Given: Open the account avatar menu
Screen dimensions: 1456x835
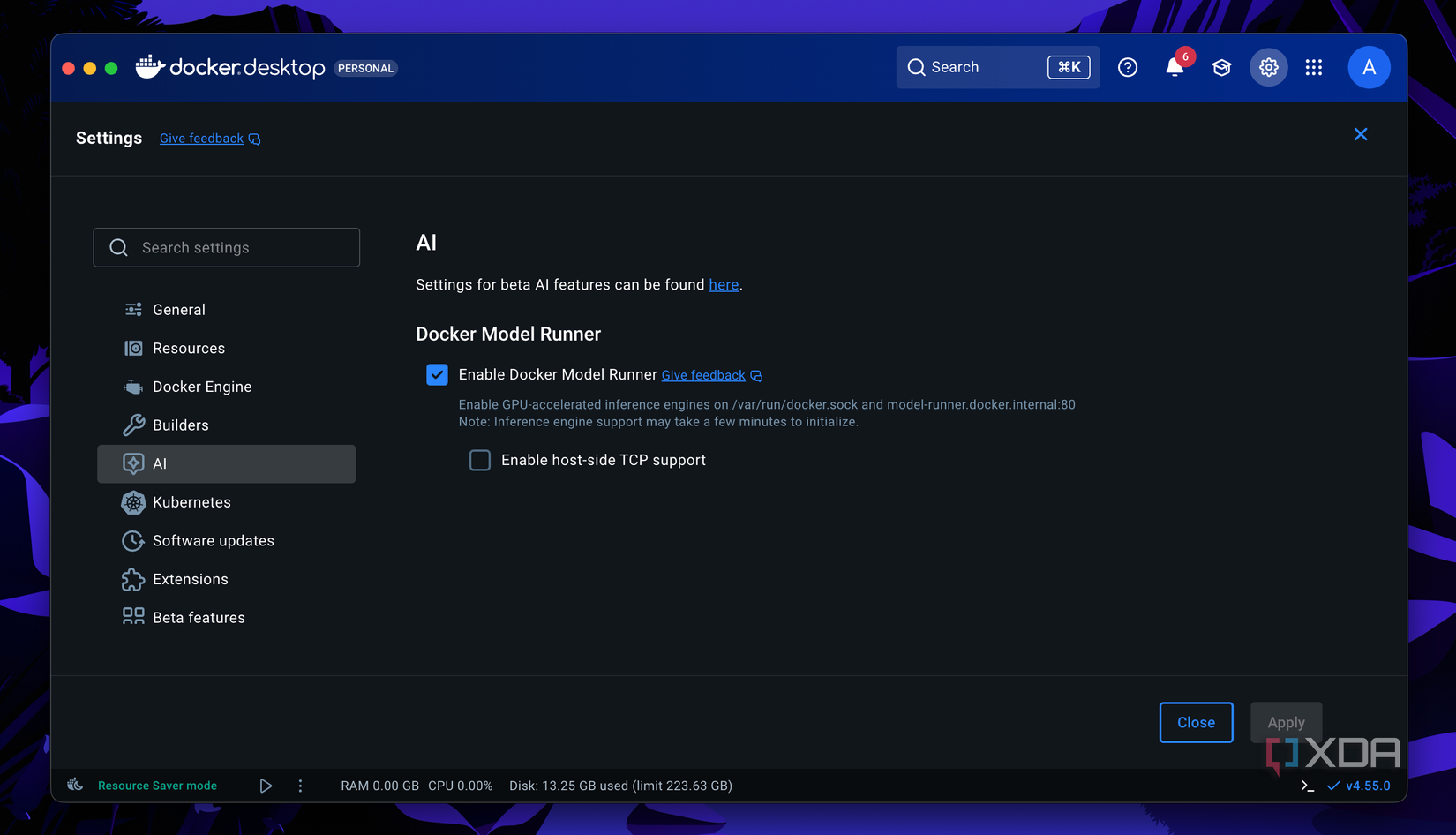Looking at the screenshot, I should click(1369, 67).
